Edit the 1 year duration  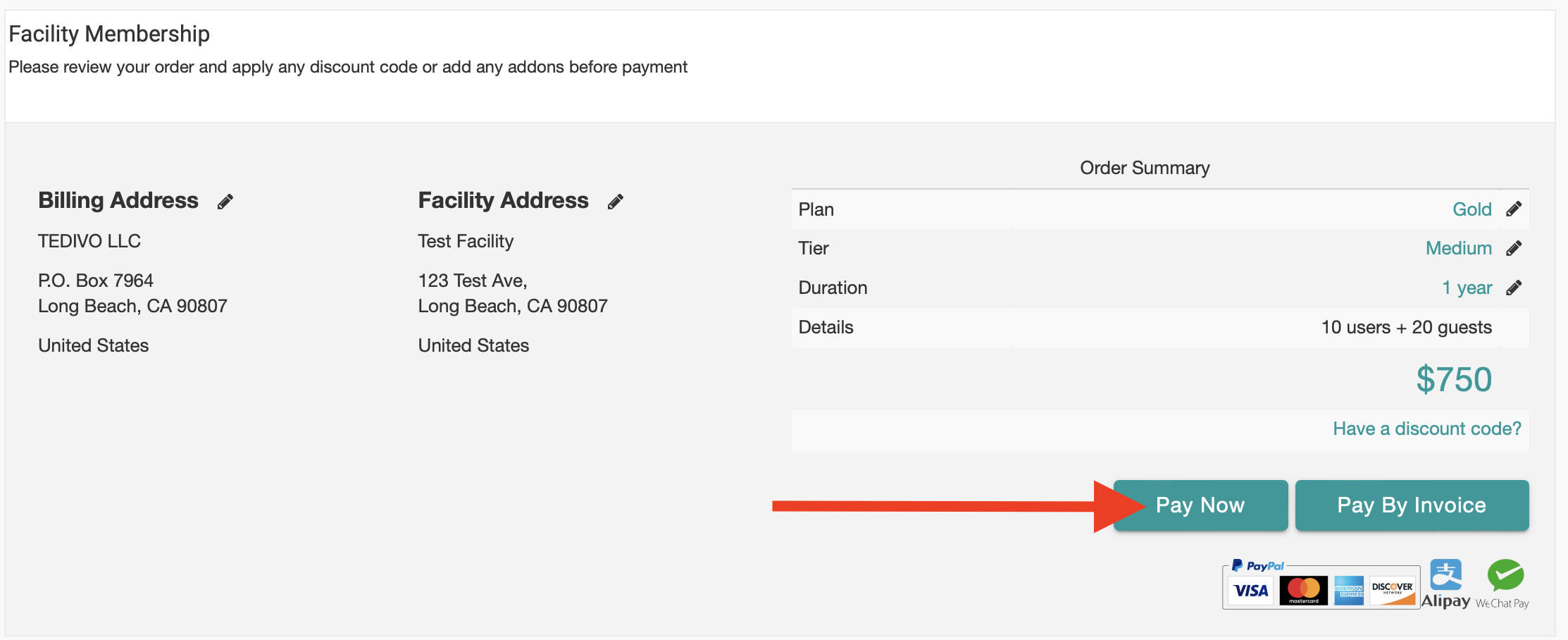coord(1514,288)
